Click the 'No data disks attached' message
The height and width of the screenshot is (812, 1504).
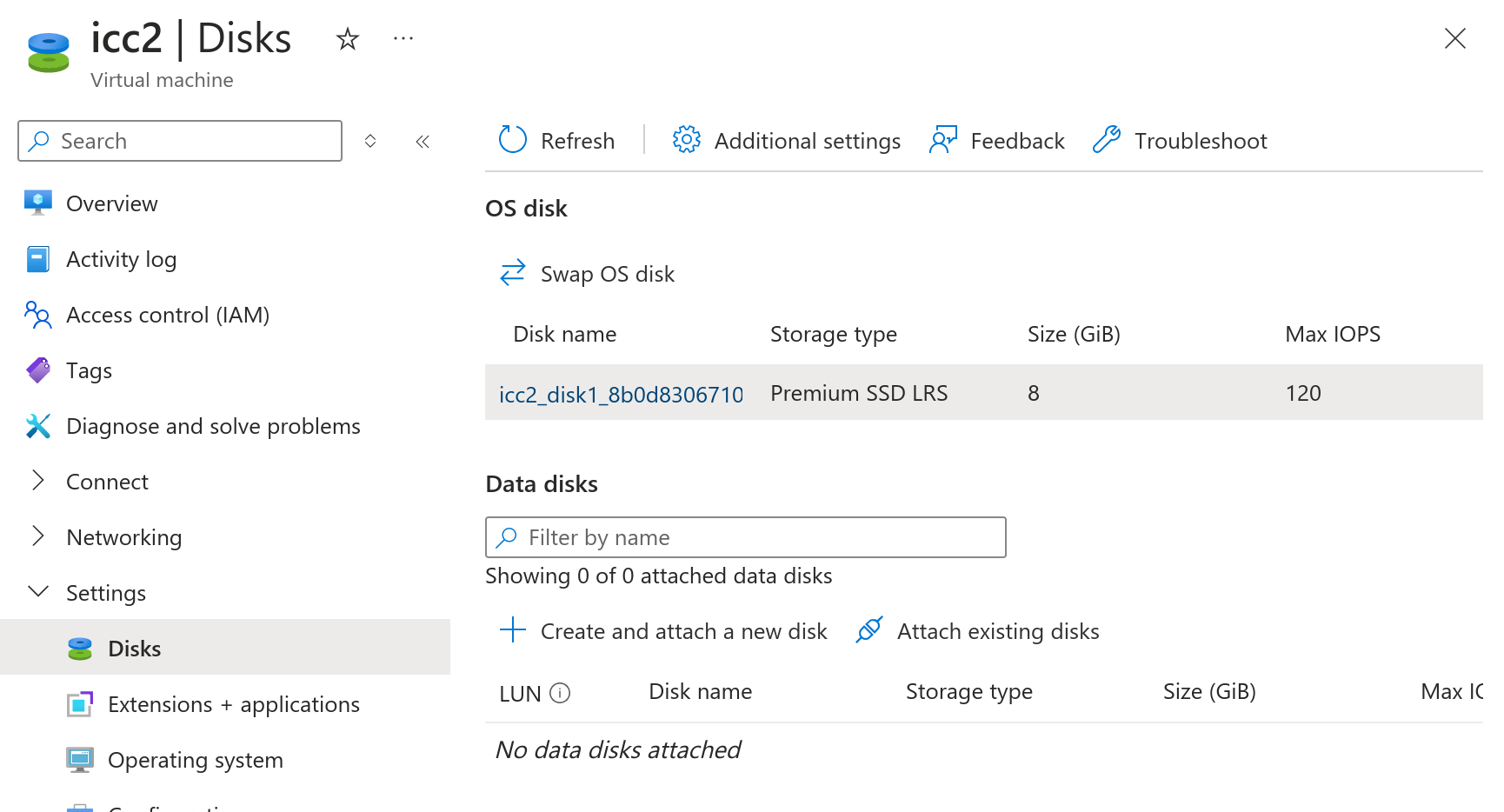[x=618, y=749]
